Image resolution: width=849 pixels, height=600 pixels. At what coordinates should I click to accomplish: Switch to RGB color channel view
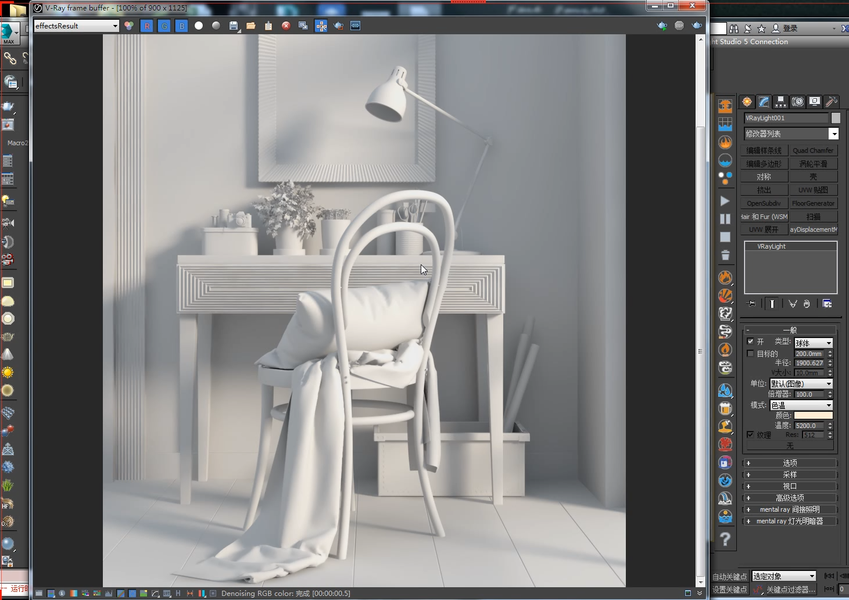pyautogui.click(x=129, y=25)
